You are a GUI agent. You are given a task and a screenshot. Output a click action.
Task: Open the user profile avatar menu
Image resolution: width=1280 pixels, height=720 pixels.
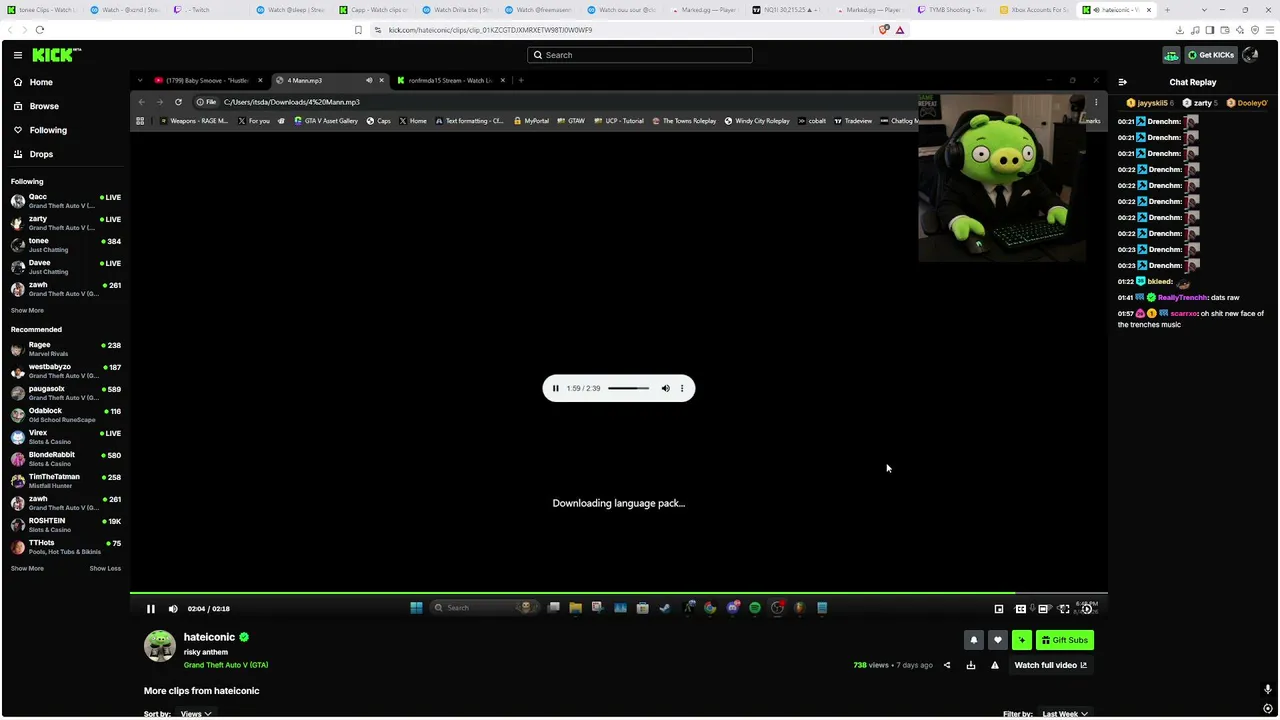point(1250,55)
